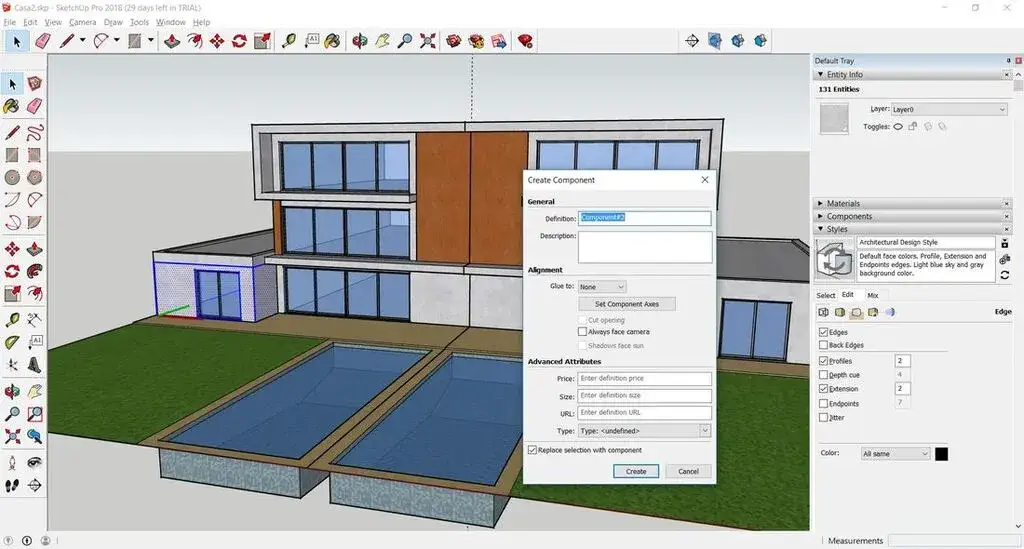Switch to the Select tab in Styles

click(825, 295)
